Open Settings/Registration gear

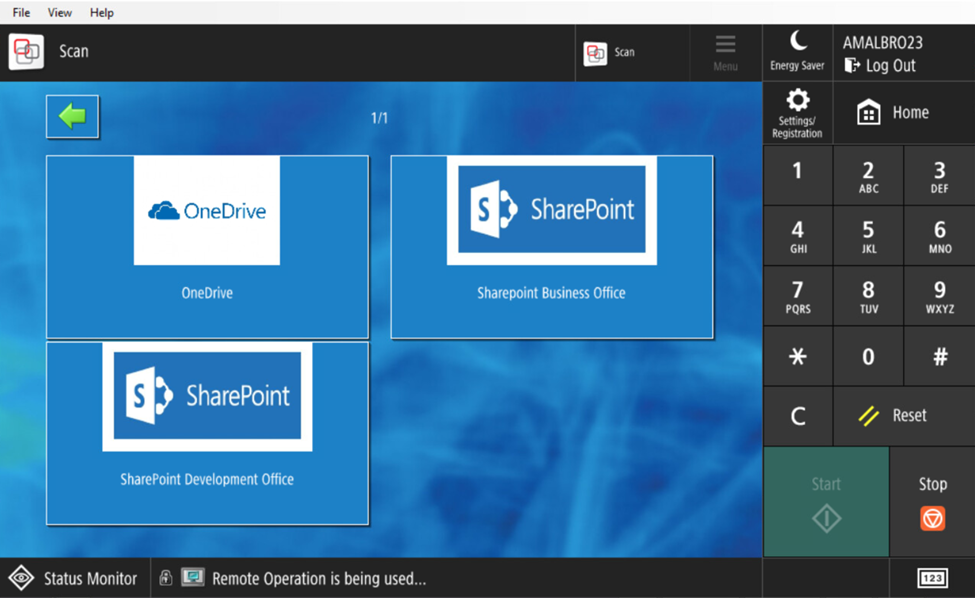click(798, 113)
